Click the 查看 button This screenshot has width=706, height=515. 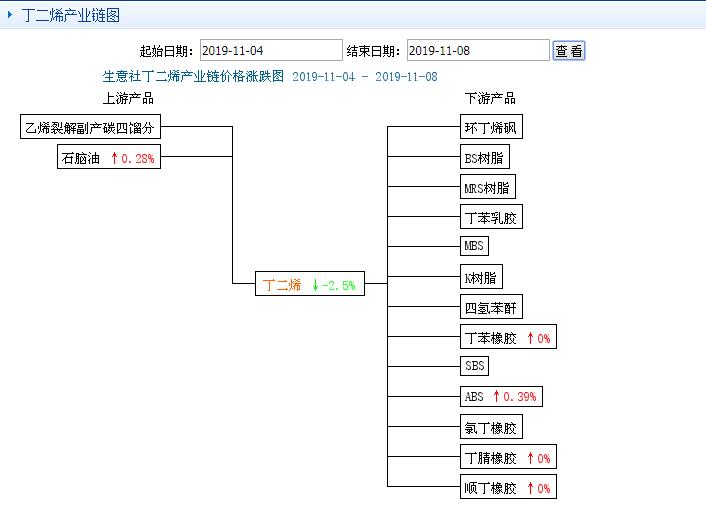tap(569, 50)
